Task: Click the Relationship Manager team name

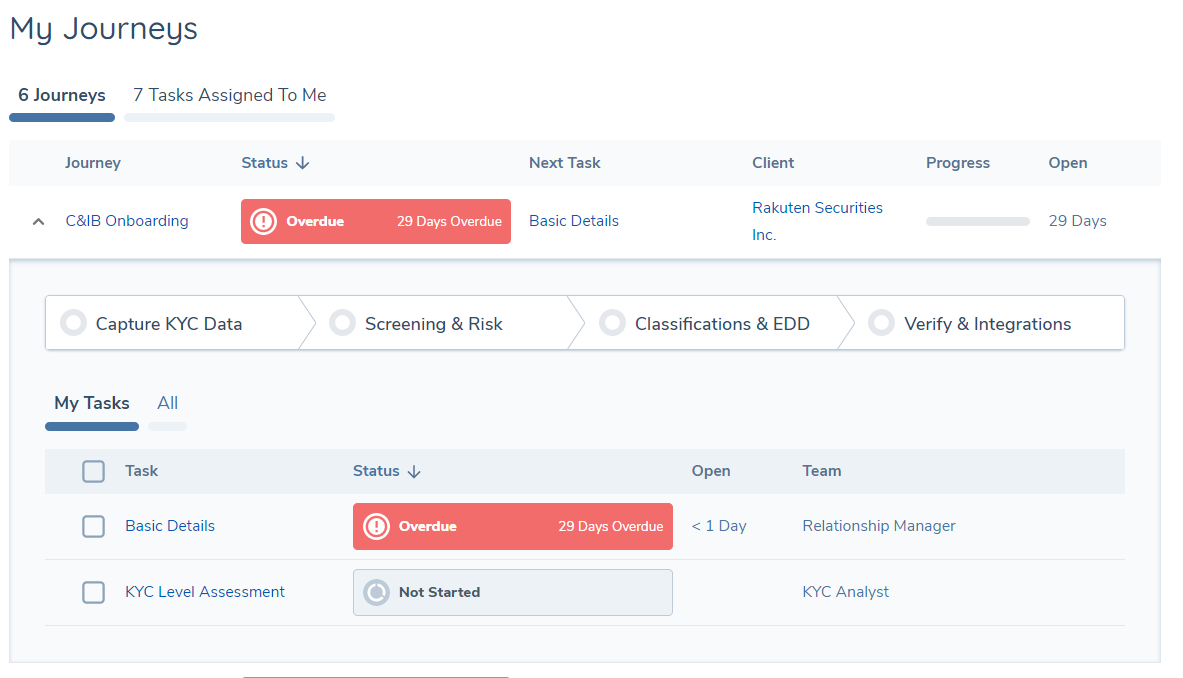Action: pos(878,526)
